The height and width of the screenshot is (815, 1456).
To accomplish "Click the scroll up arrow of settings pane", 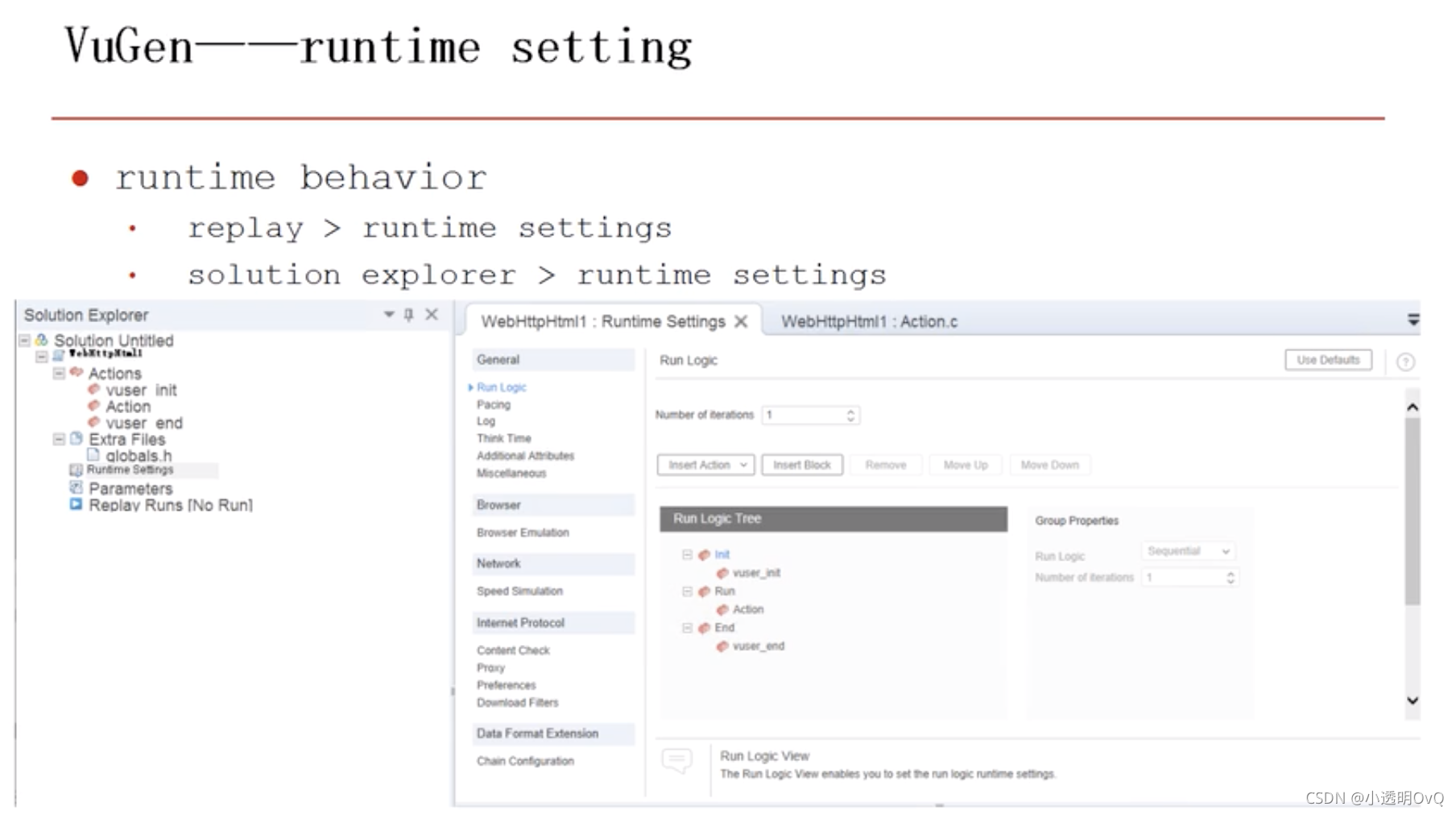I will [1413, 407].
